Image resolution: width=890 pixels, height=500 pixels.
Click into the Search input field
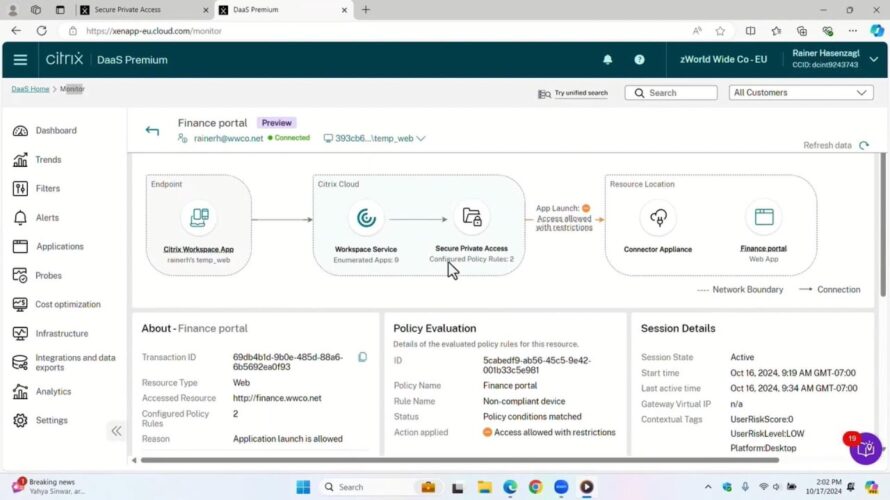point(671,93)
